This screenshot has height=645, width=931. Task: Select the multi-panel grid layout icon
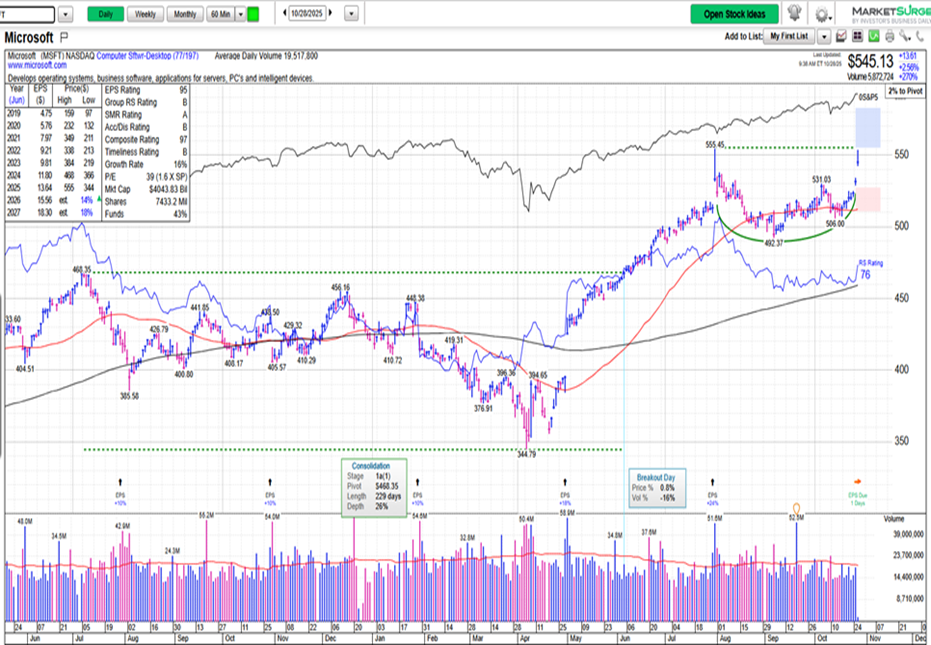click(x=857, y=36)
